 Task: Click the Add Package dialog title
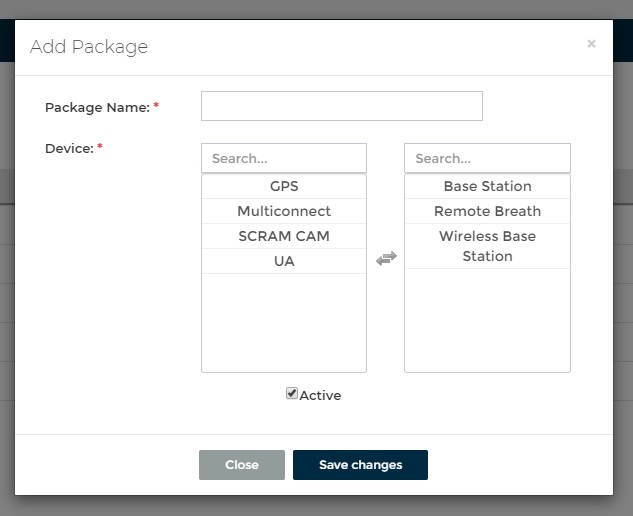click(89, 47)
